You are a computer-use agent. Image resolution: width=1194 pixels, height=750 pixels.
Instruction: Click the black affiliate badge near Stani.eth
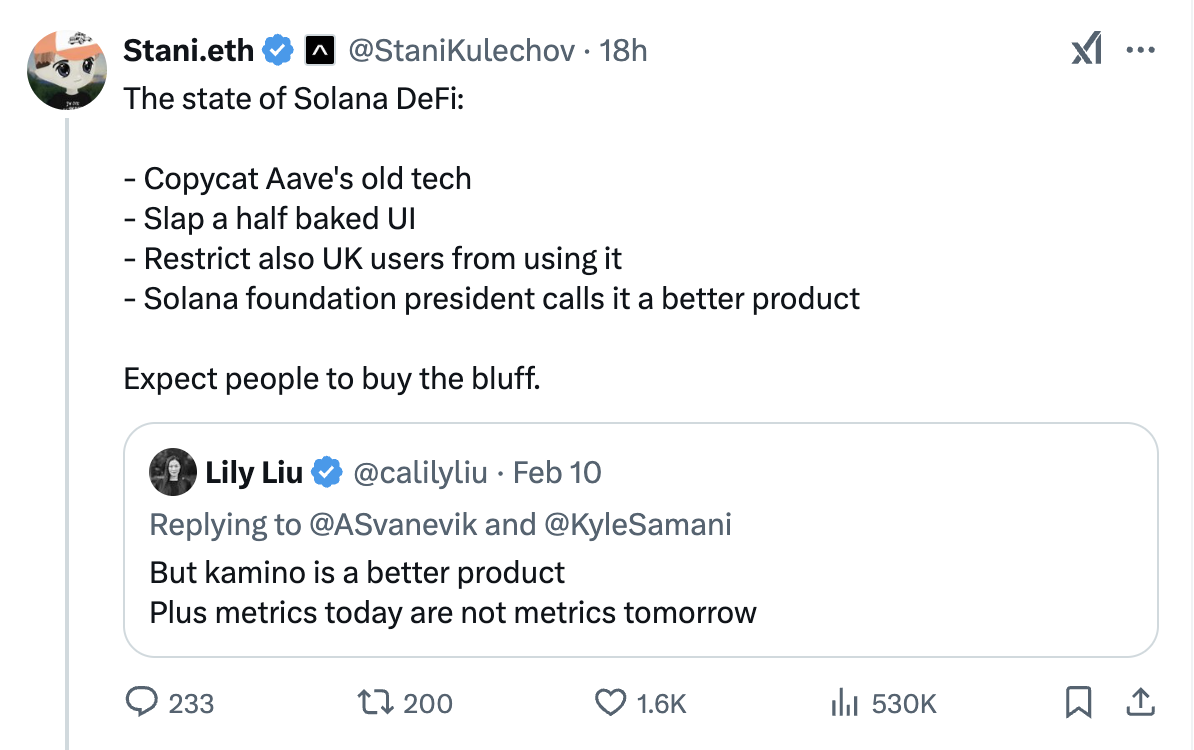318,50
